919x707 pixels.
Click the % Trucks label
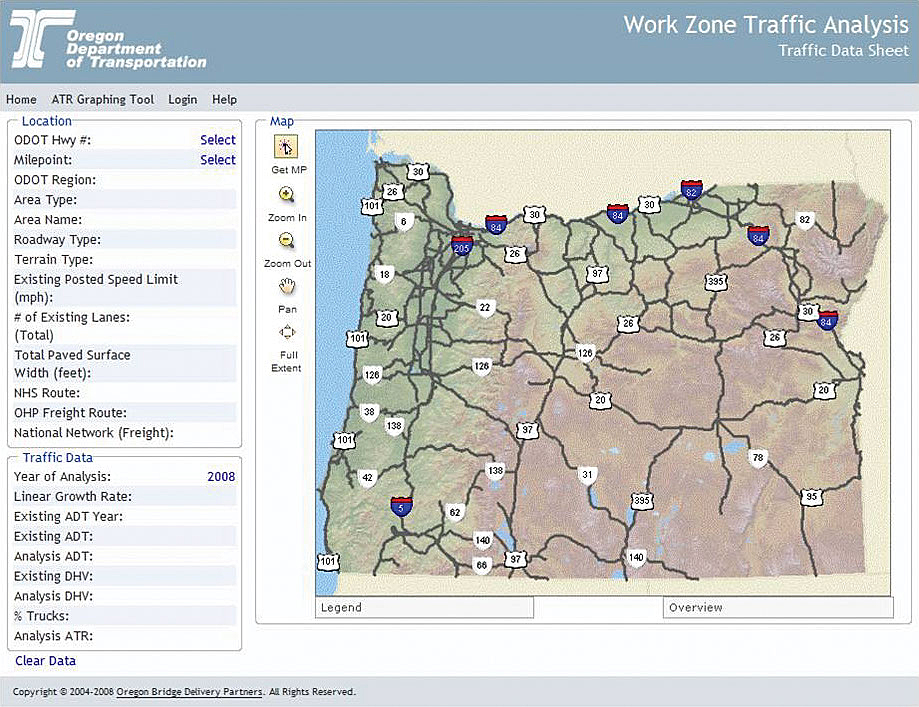41,616
